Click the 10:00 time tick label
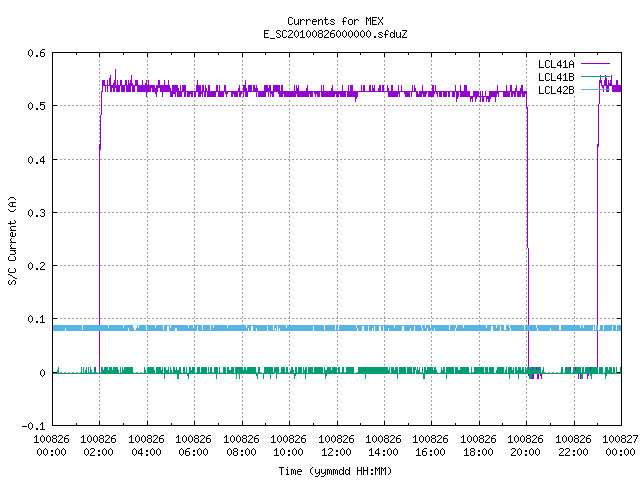This screenshot has height=480, width=640. click(288, 452)
